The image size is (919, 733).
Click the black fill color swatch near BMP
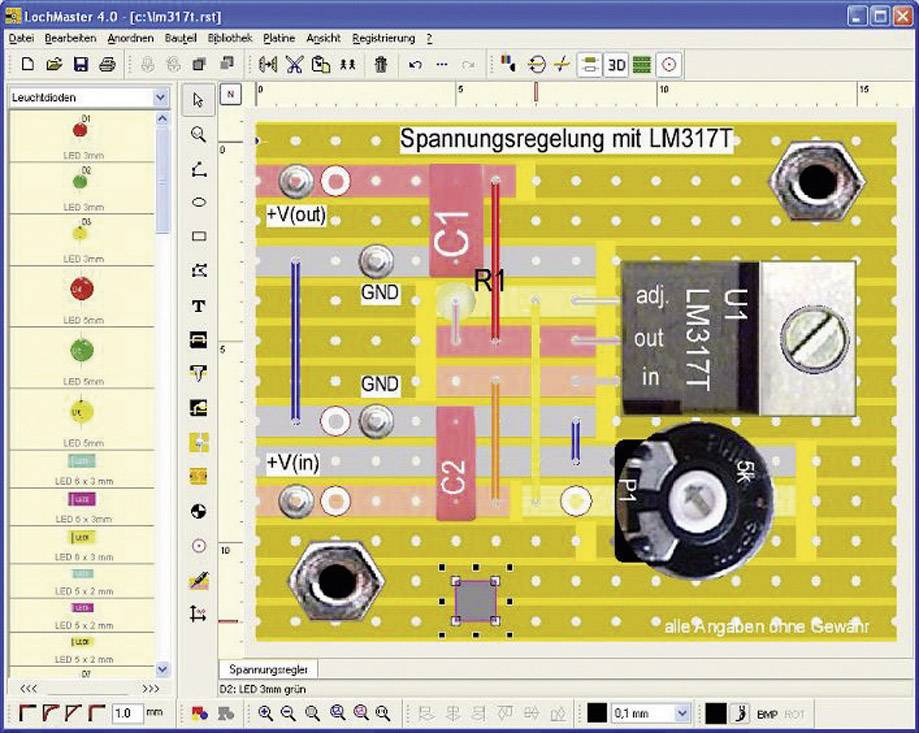(x=716, y=713)
